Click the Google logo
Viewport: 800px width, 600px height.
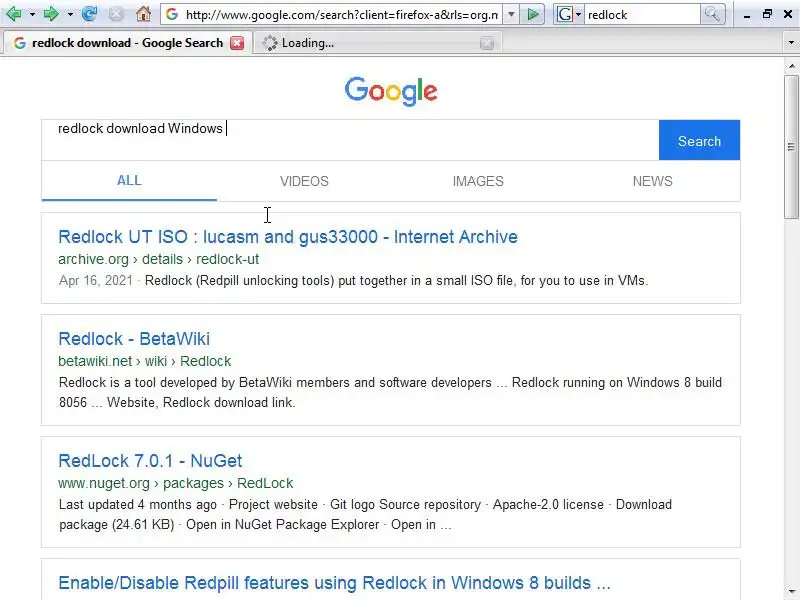click(391, 91)
